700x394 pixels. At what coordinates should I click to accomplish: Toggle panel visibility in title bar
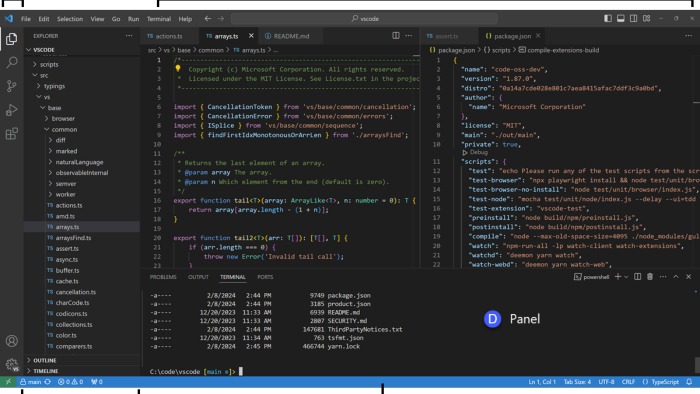click(621, 18)
